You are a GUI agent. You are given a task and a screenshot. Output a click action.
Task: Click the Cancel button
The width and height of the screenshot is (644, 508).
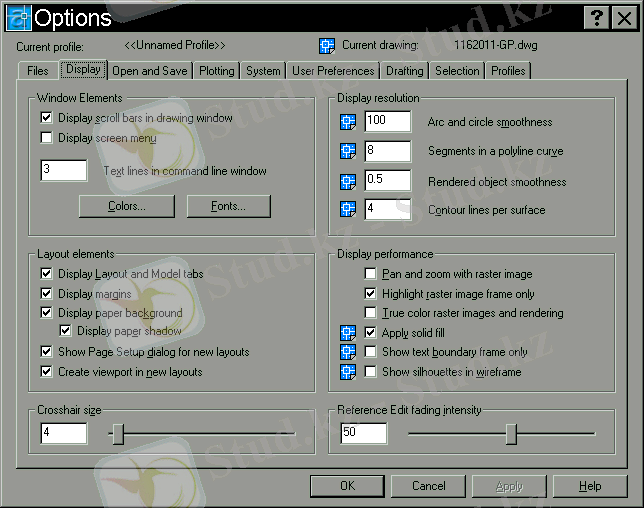pos(428,486)
